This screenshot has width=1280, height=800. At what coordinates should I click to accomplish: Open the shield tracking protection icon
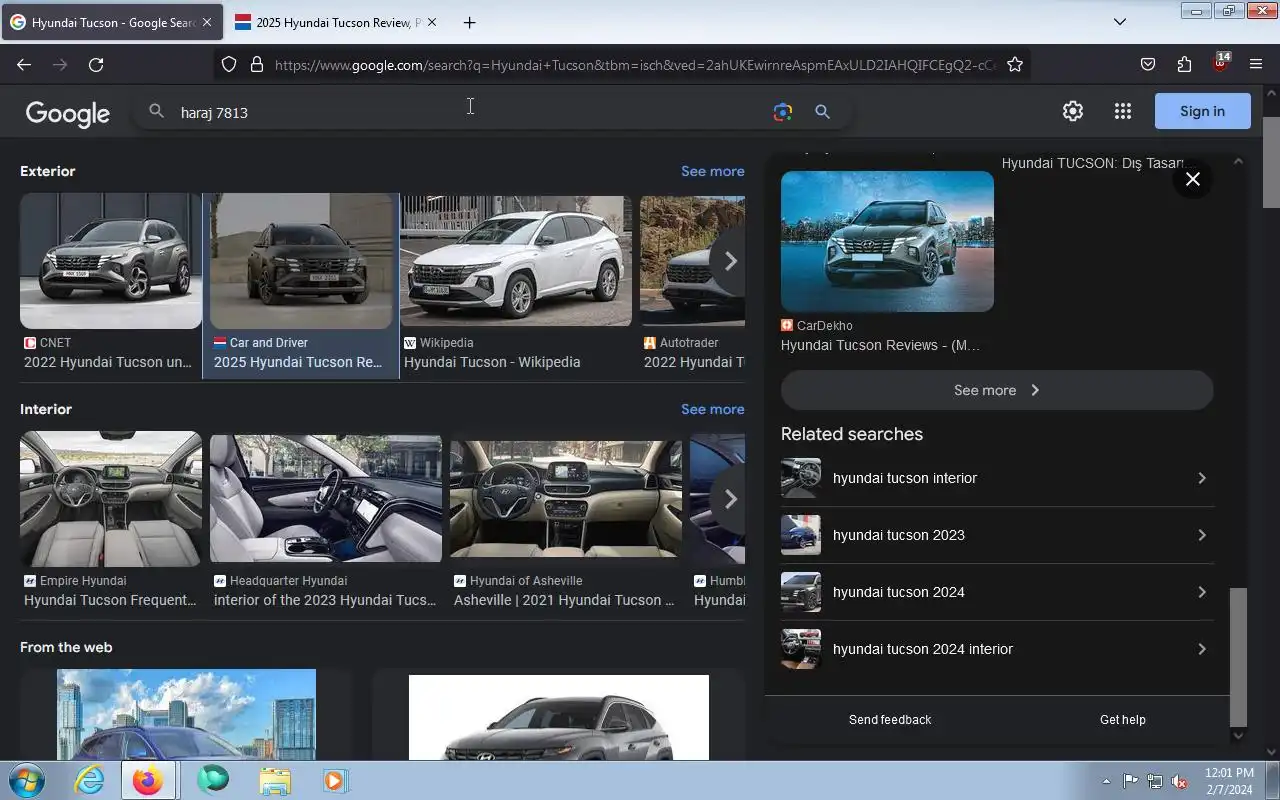point(229,64)
